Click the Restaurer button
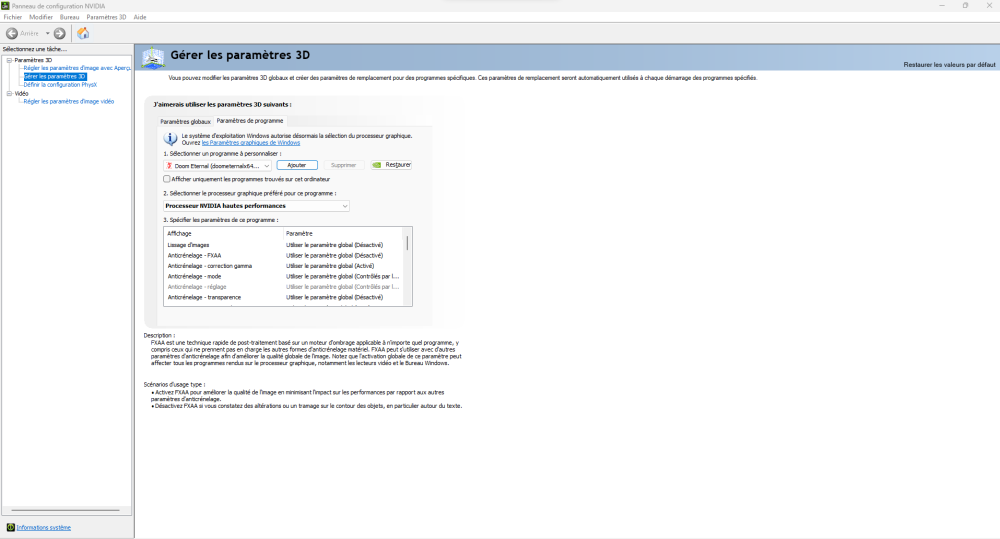Viewport: 1000px width, 539px height. (x=391, y=165)
